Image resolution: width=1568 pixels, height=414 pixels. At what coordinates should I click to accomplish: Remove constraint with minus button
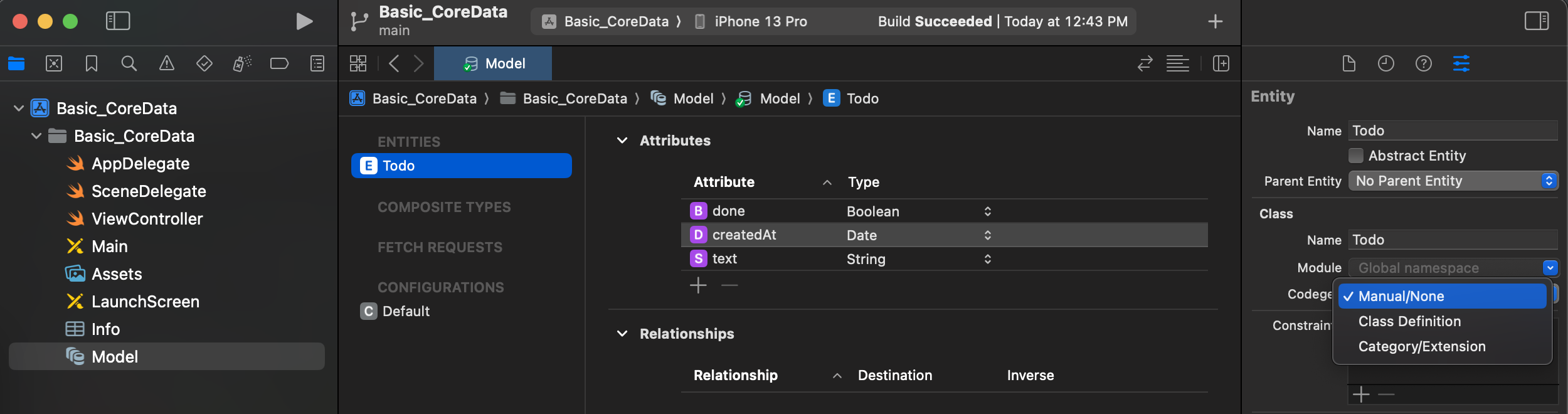click(1387, 395)
